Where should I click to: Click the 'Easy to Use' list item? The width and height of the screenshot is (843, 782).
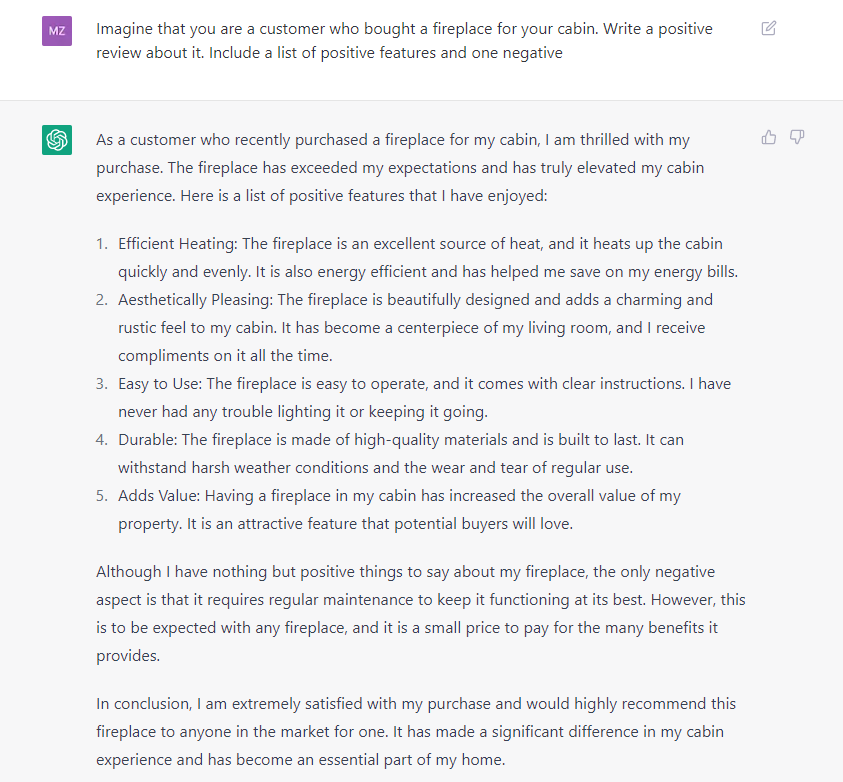click(x=425, y=397)
